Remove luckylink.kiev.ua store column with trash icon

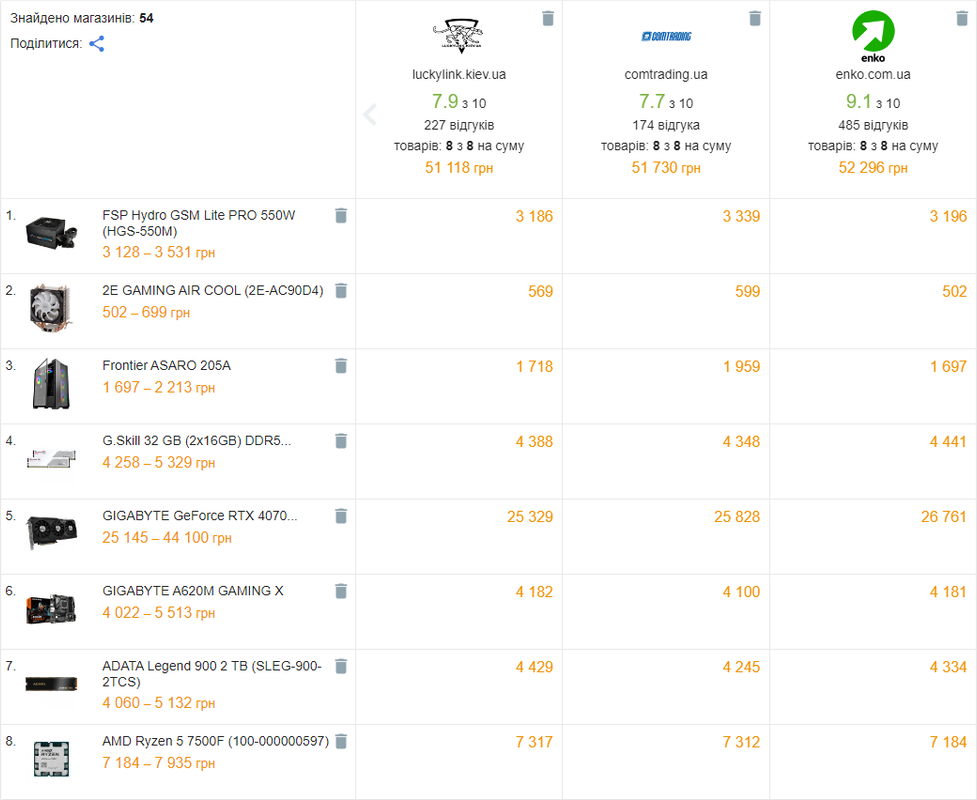548,18
